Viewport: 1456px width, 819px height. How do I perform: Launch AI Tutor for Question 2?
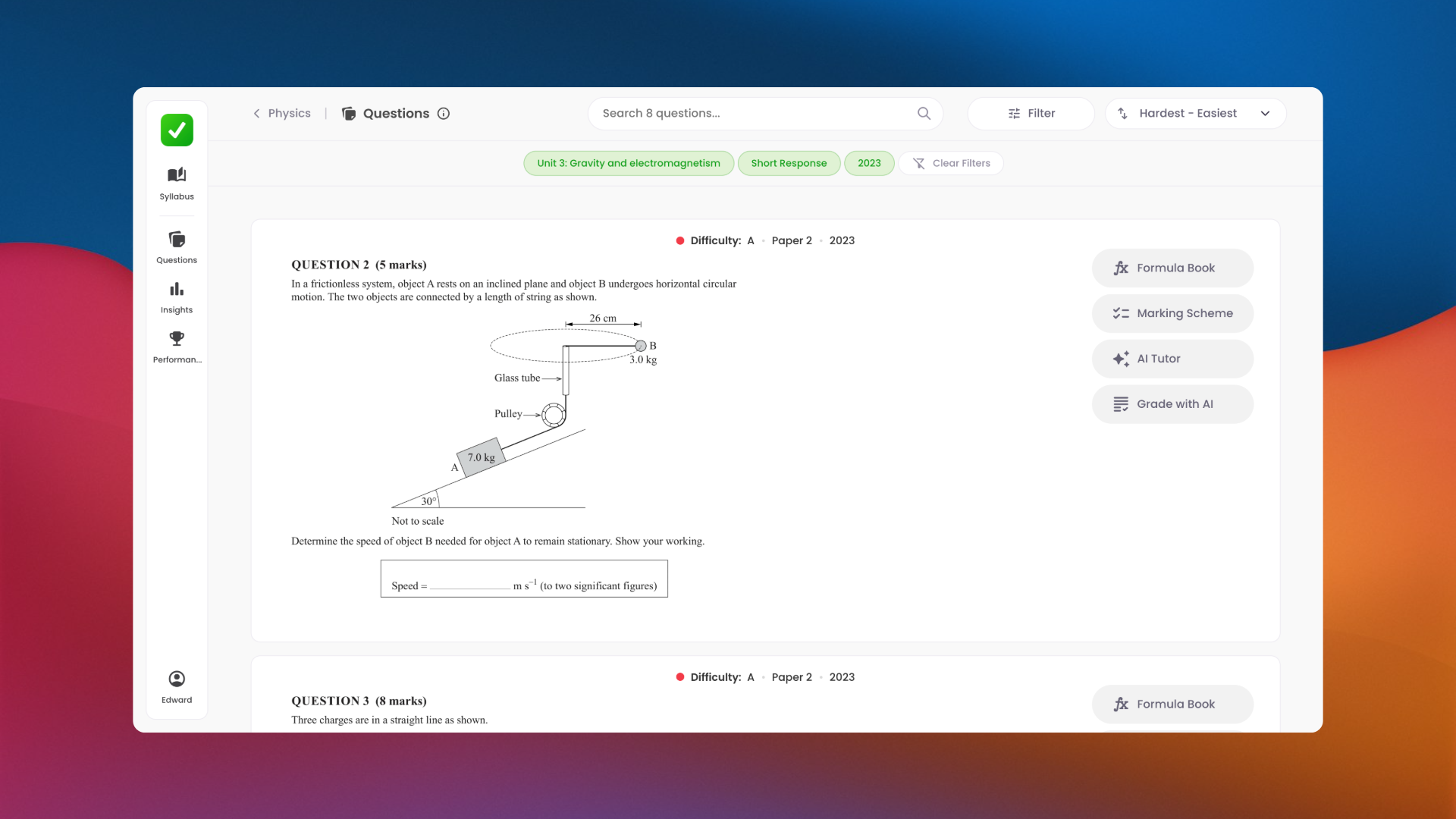pyautogui.click(x=1172, y=359)
